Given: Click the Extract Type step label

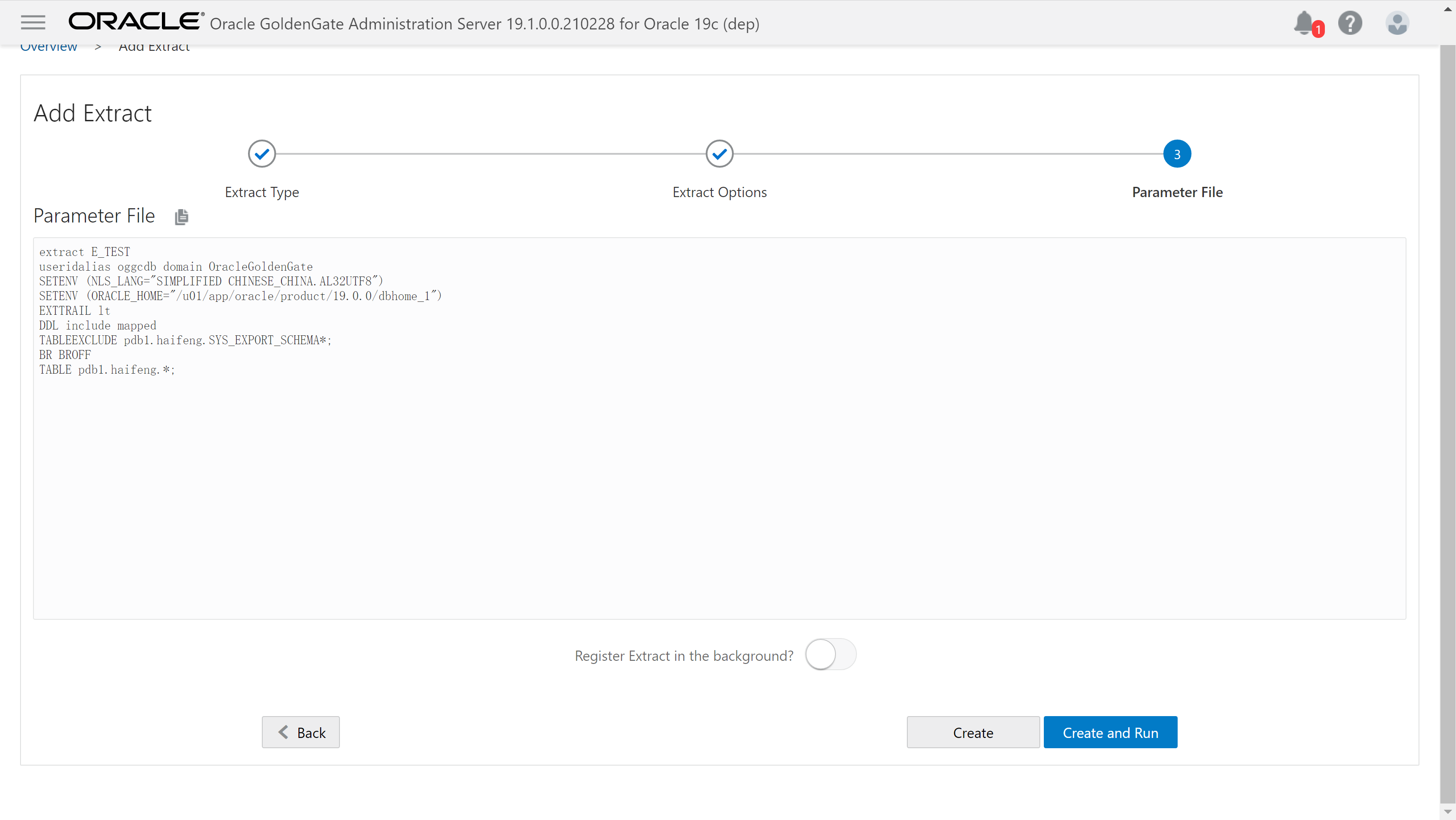Looking at the screenshot, I should (262, 192).
